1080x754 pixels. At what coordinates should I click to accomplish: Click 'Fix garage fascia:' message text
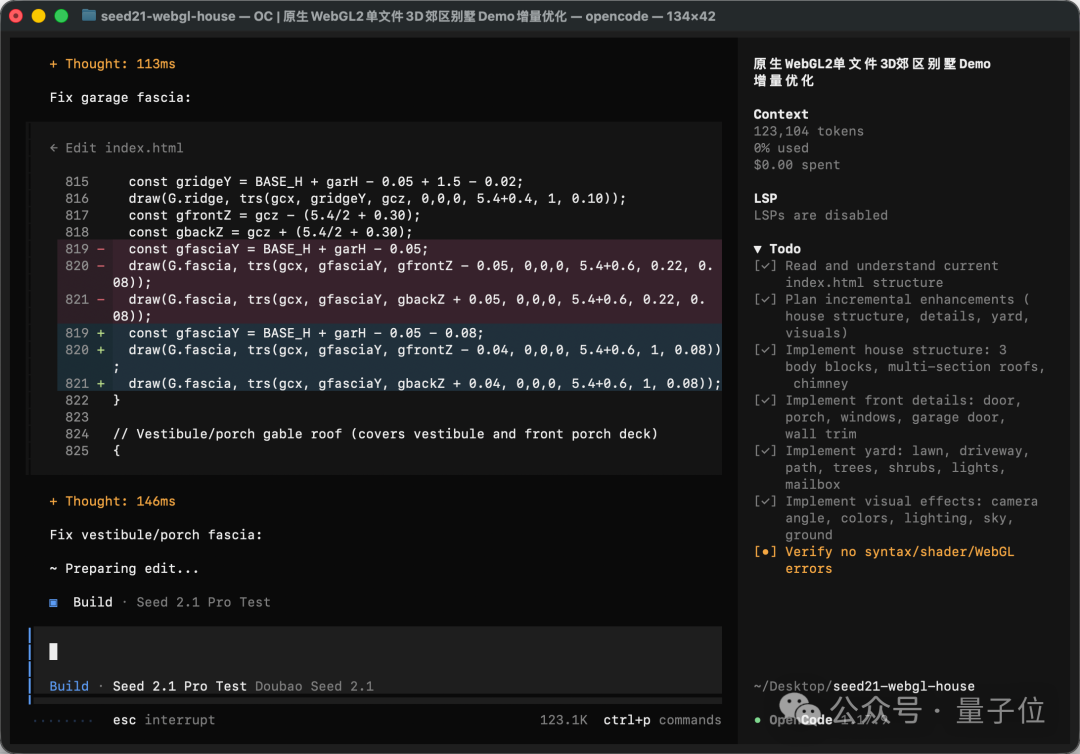[120, 98]
